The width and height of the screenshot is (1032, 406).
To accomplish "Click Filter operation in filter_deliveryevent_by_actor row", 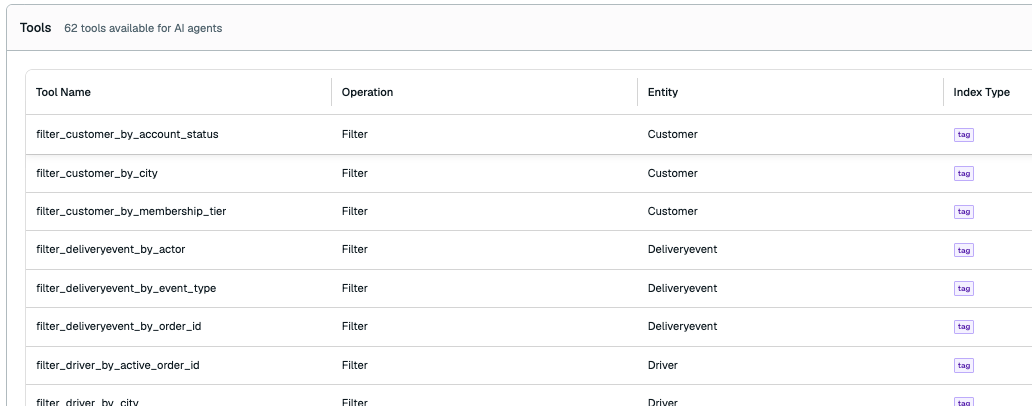I will (355, 249).
